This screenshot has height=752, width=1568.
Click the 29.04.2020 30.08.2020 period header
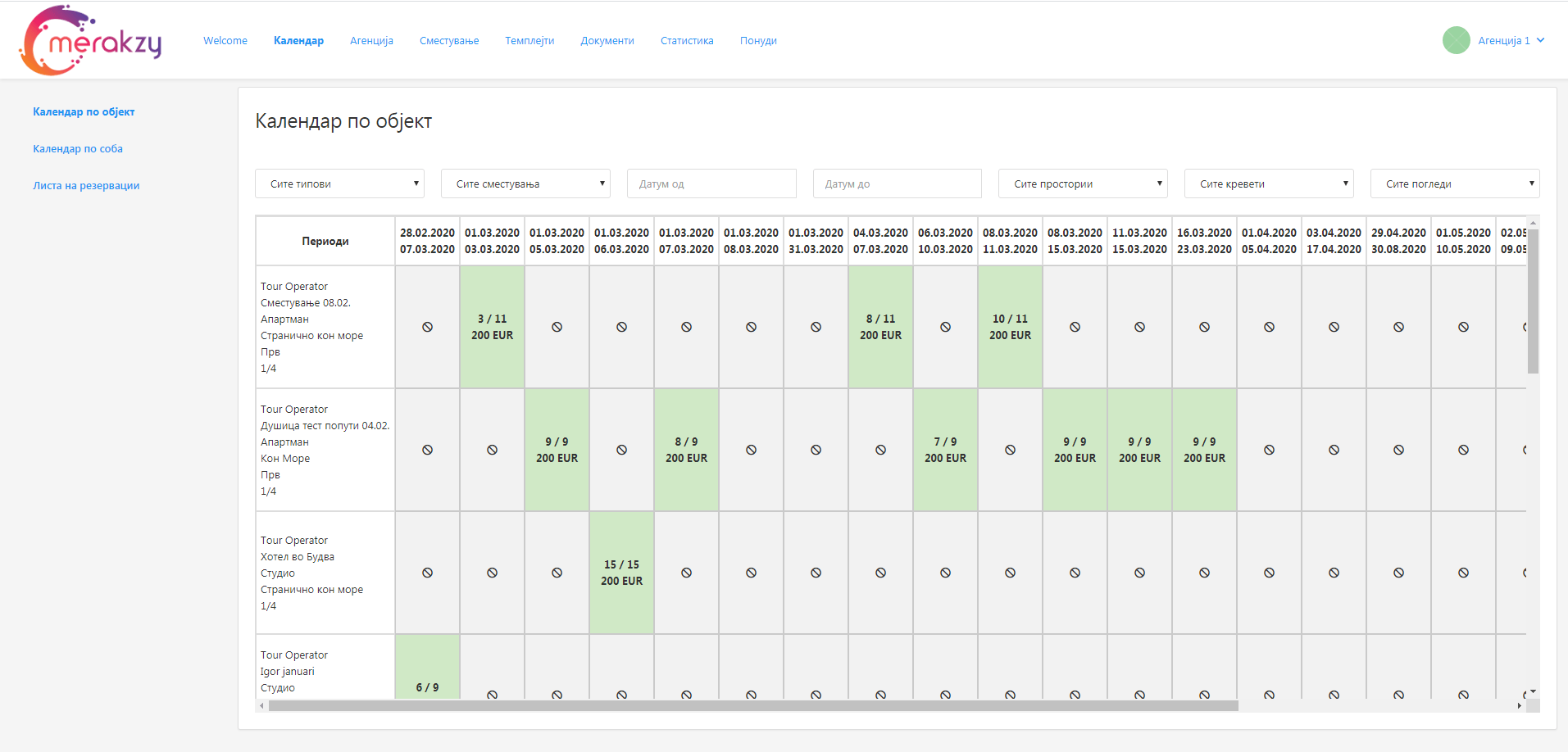pos(1398,241)
